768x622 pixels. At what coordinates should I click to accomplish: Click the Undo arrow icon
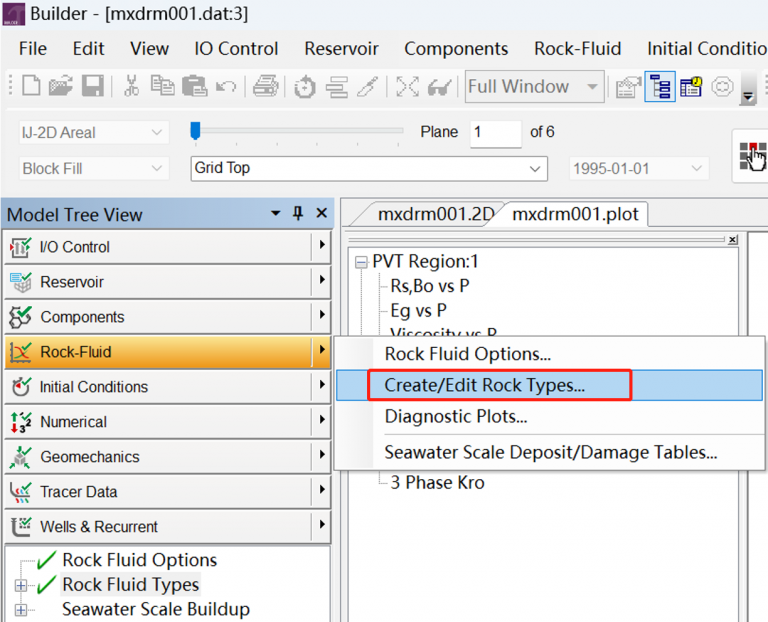[x=225, y=87]
